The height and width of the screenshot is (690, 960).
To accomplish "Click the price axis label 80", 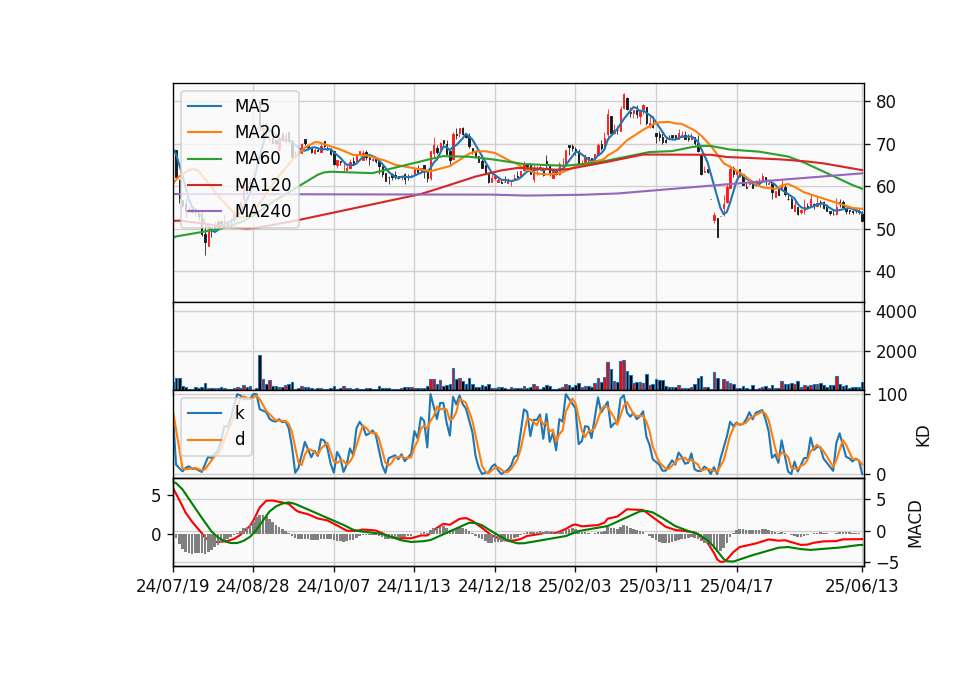I will pyautogui.click(x=885, y=102).
